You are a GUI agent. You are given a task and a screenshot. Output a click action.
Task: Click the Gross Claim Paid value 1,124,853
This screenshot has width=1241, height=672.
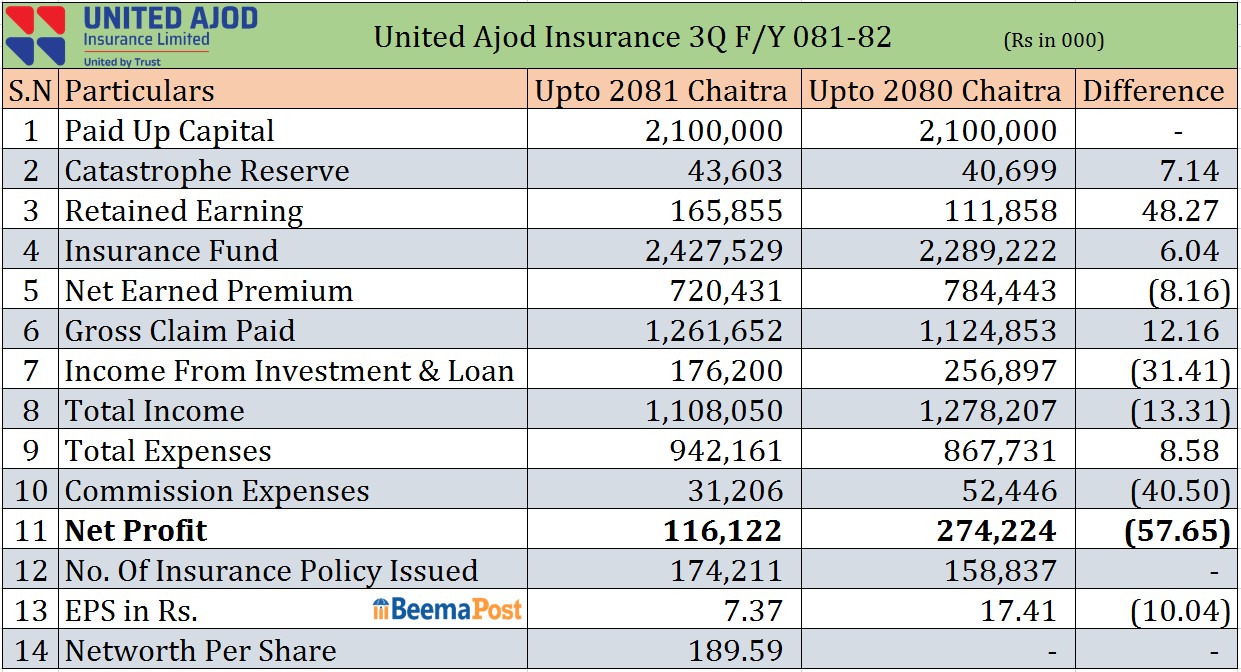click(988, 331)
